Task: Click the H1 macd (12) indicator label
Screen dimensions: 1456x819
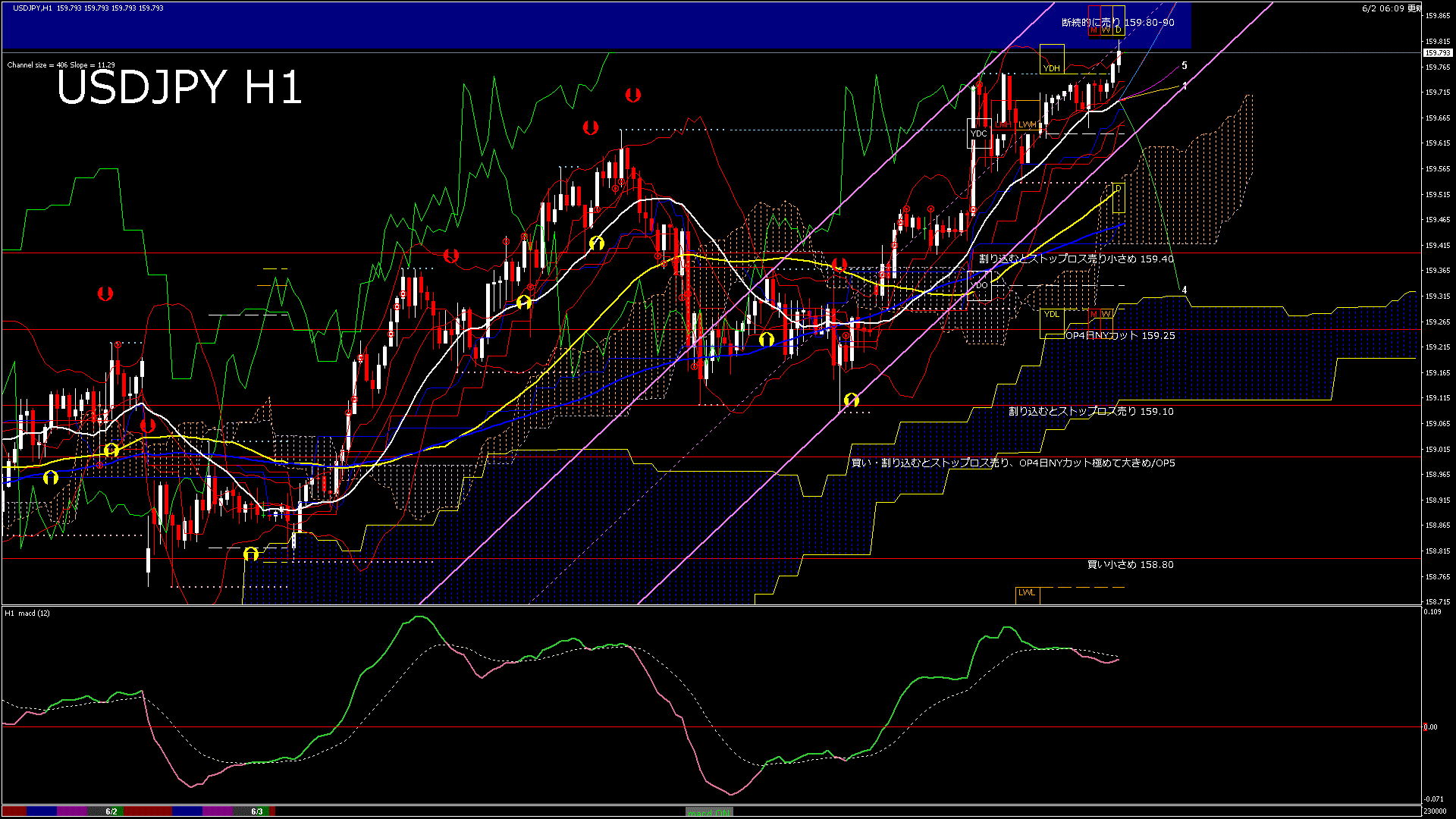Action: click(27, 613)
